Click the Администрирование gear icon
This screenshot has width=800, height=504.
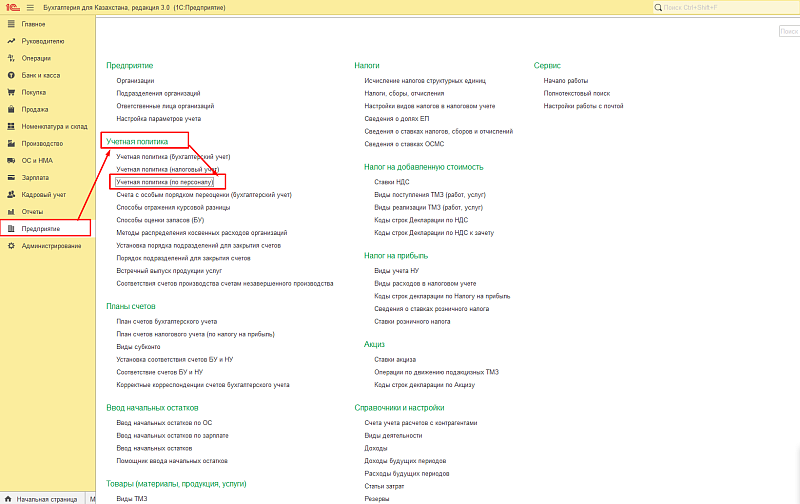[10, 245]
